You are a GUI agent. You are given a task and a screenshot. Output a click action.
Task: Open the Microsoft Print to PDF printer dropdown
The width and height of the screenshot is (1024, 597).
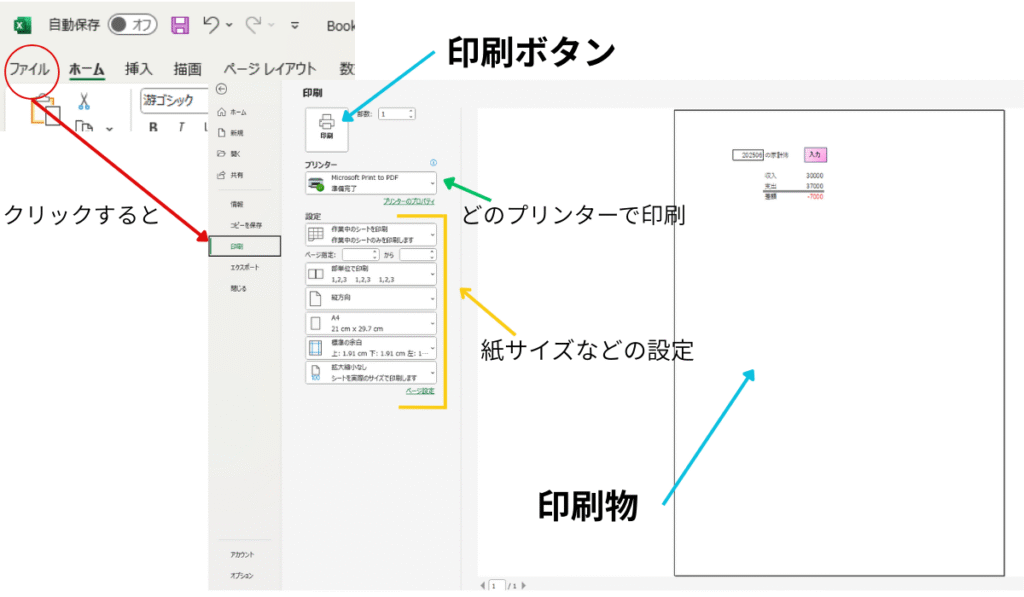pos(371,183)
